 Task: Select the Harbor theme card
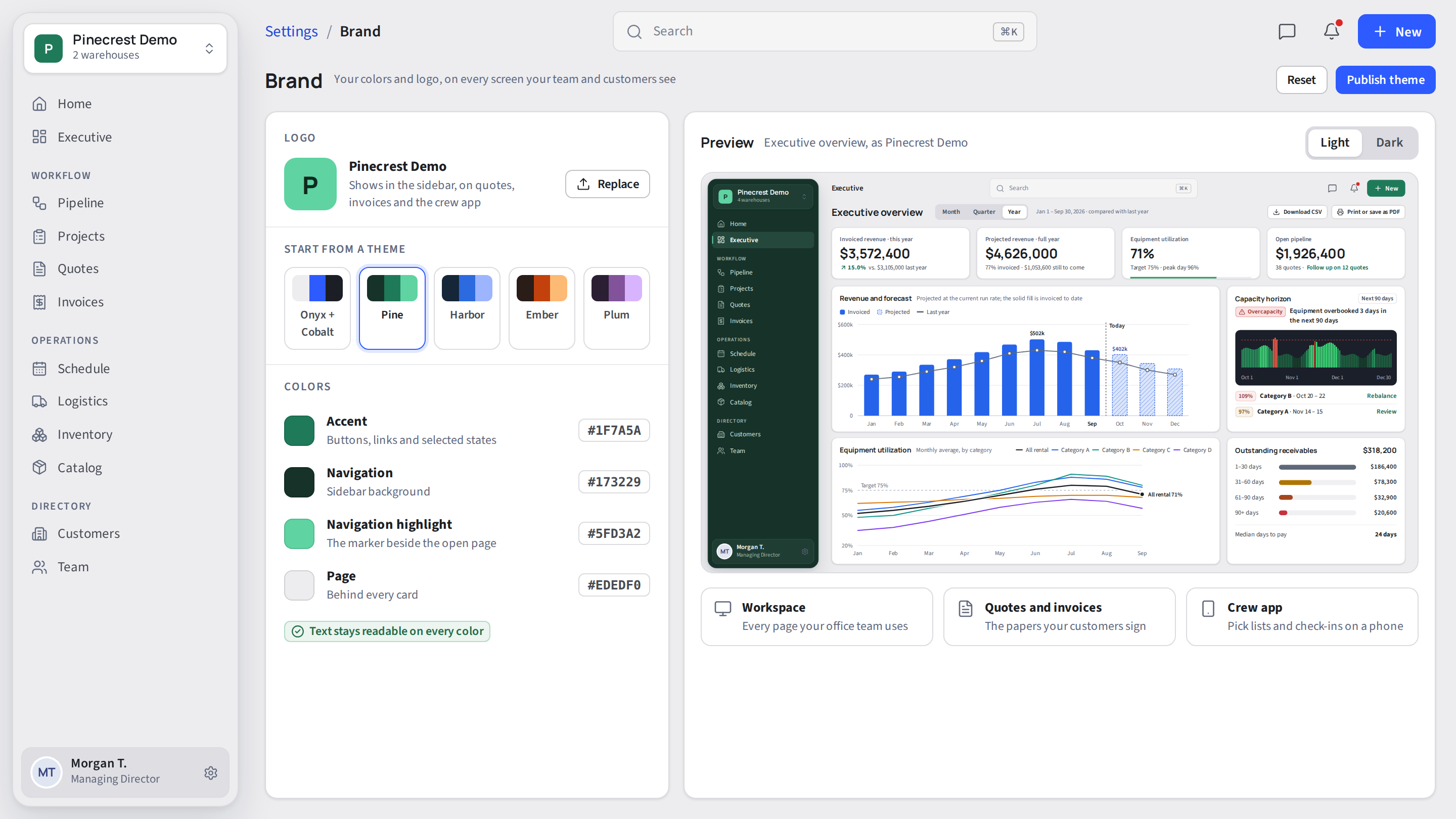tap(467, 308)
